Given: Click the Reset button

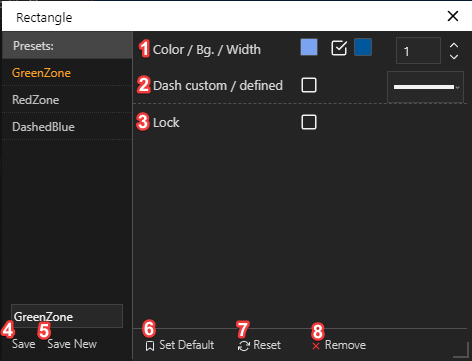Looking at the screenshot, I should (259, 345).
